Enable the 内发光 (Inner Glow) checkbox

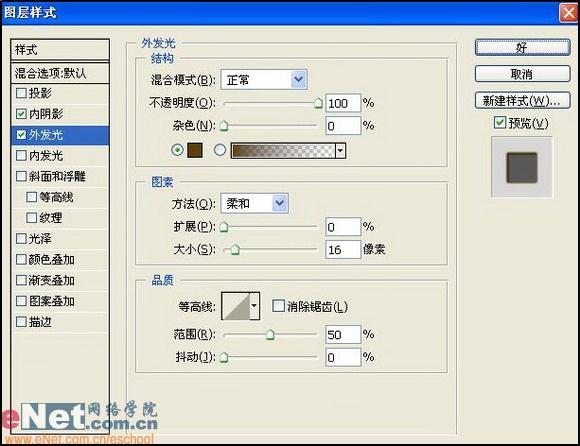pos(21,155)
